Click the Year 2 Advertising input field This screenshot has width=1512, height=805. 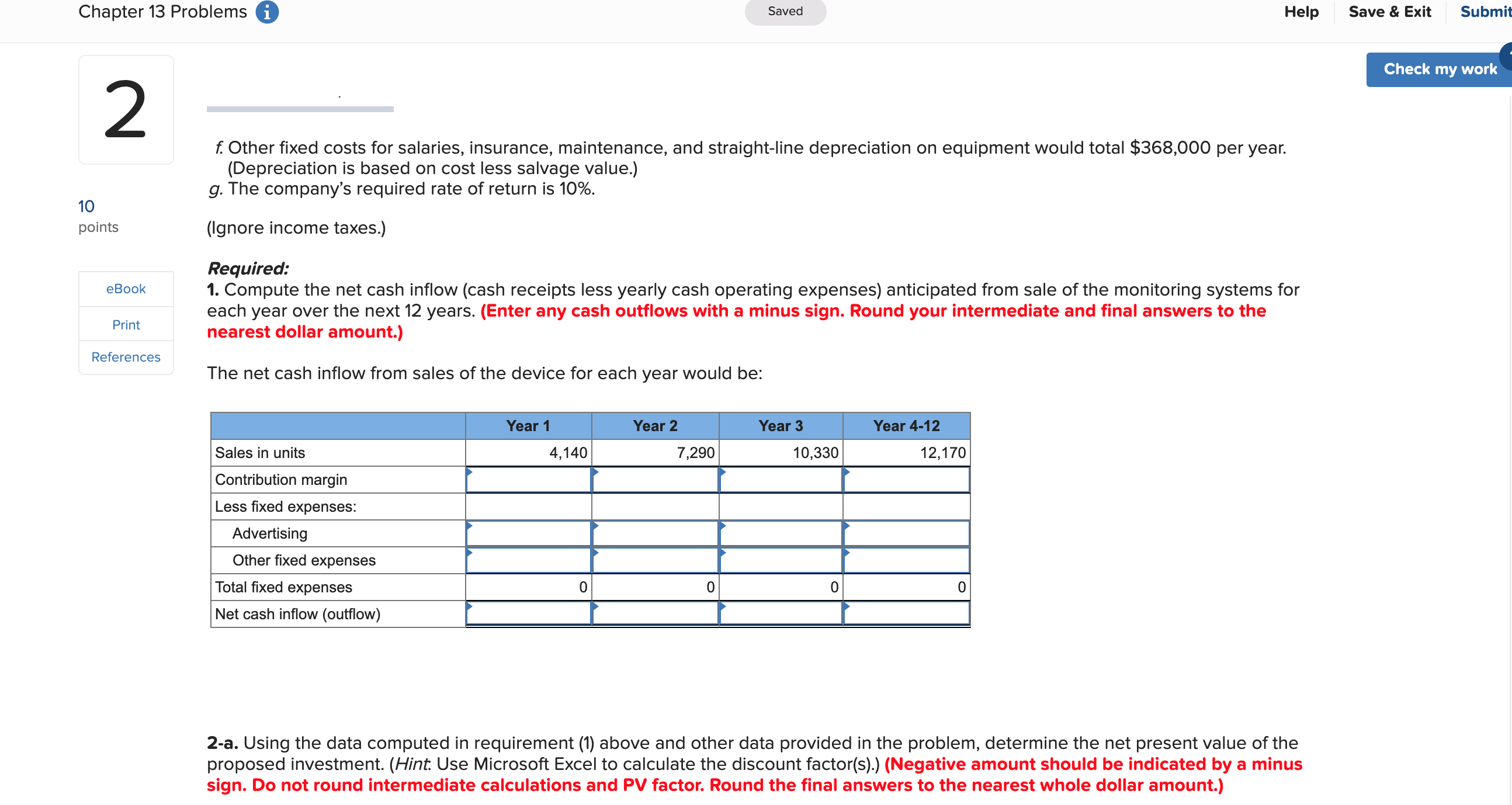[x=655, y=533]
